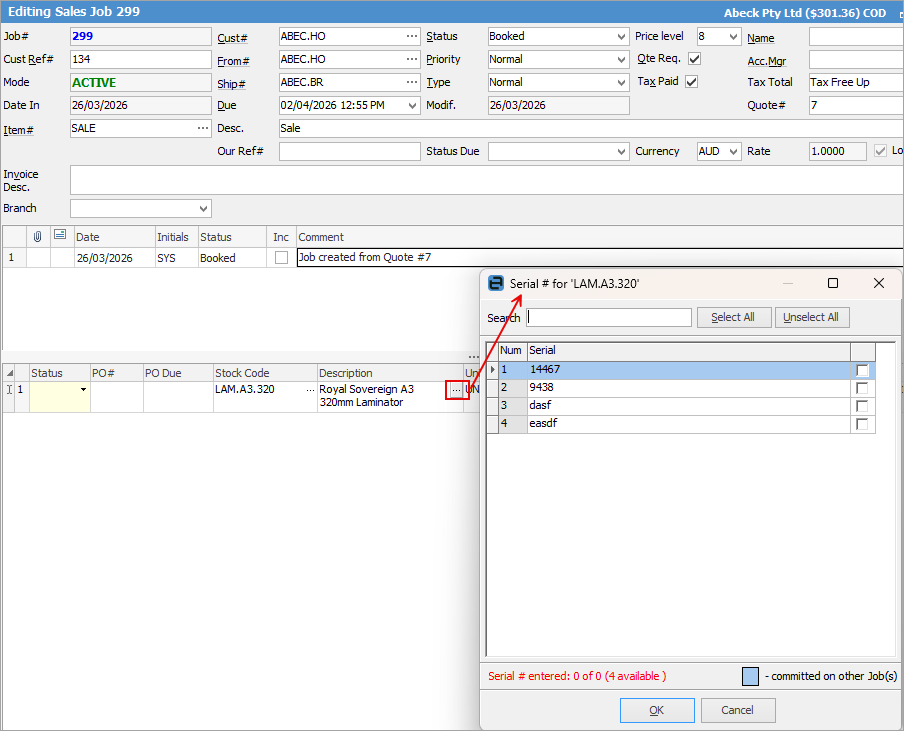Open the Currency dropdown showing AUD

click(x=732, y=151)
